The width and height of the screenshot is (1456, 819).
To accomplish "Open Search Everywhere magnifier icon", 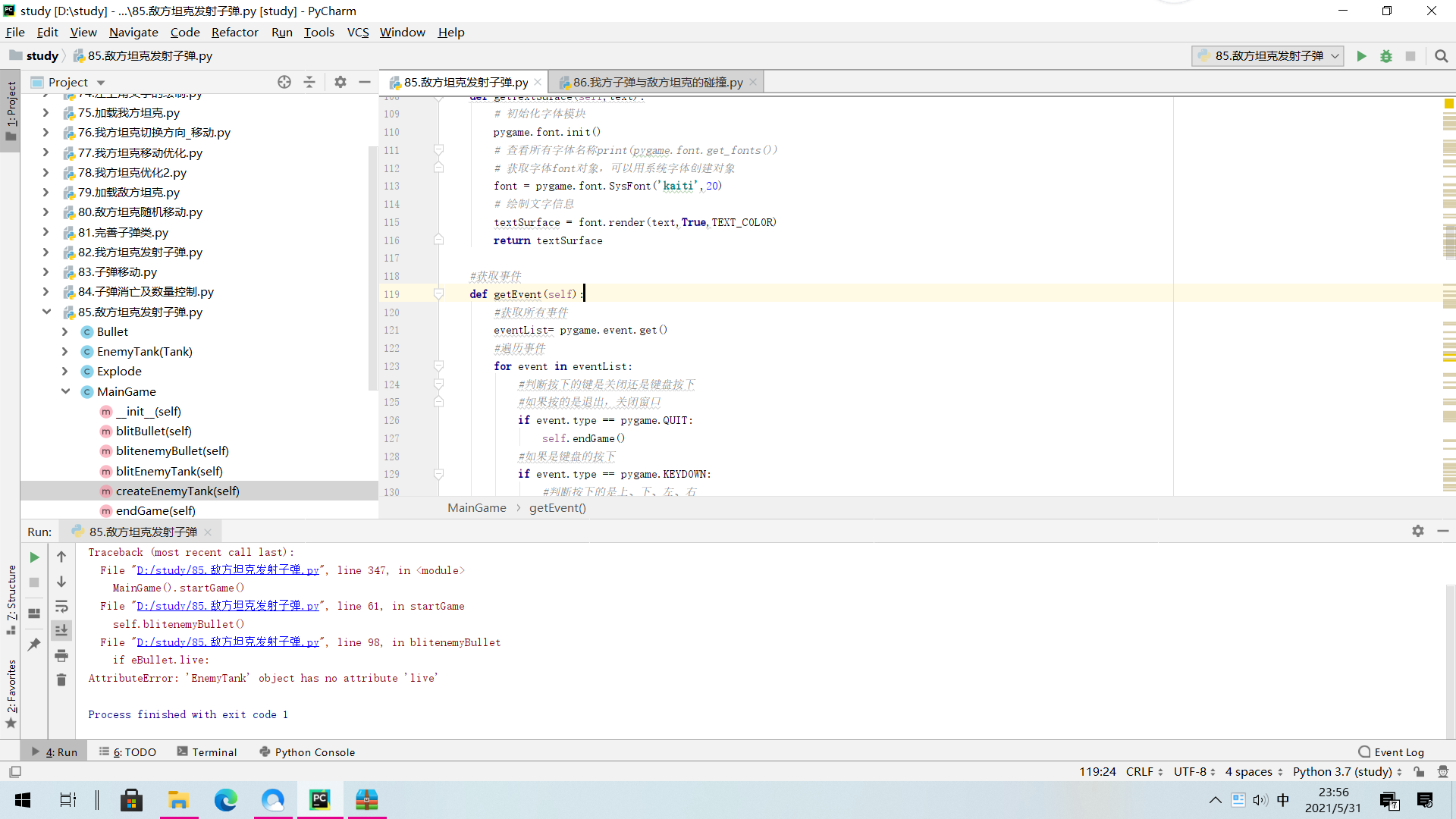I will point(1442,56).
